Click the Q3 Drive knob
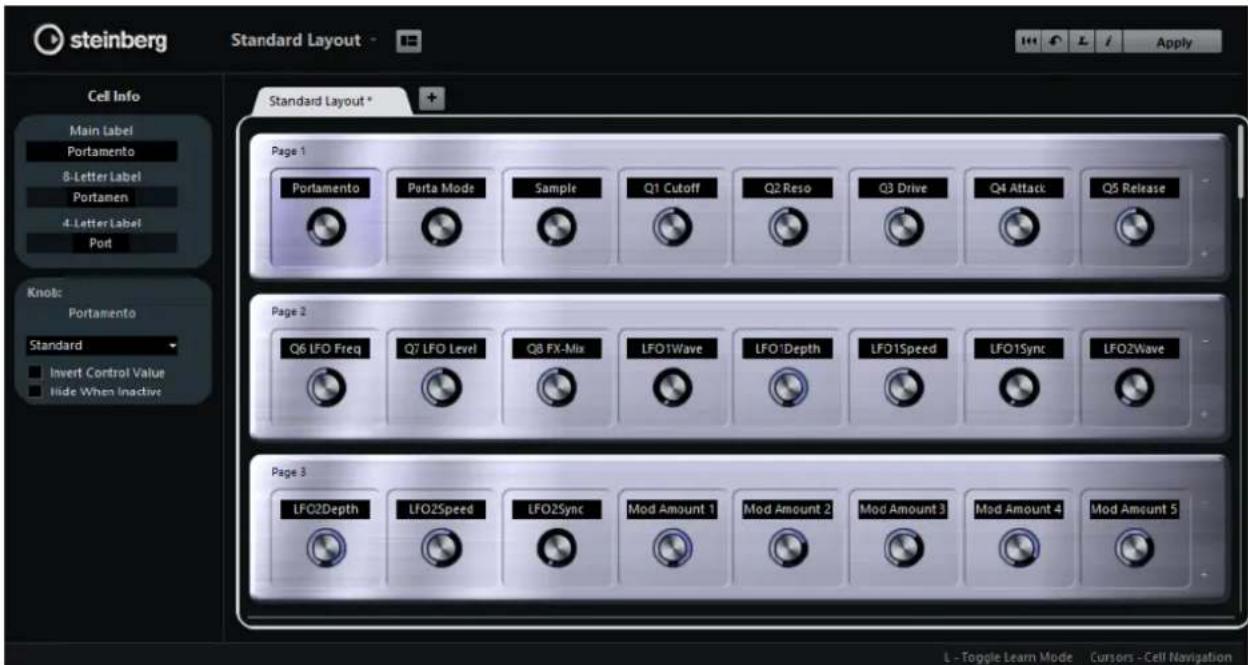The width and height of the screenshot is (1248, 665). 903,229
